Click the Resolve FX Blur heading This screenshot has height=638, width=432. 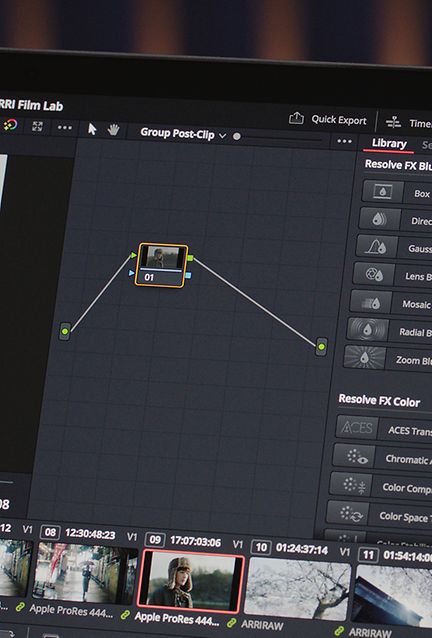pos(398,165)
